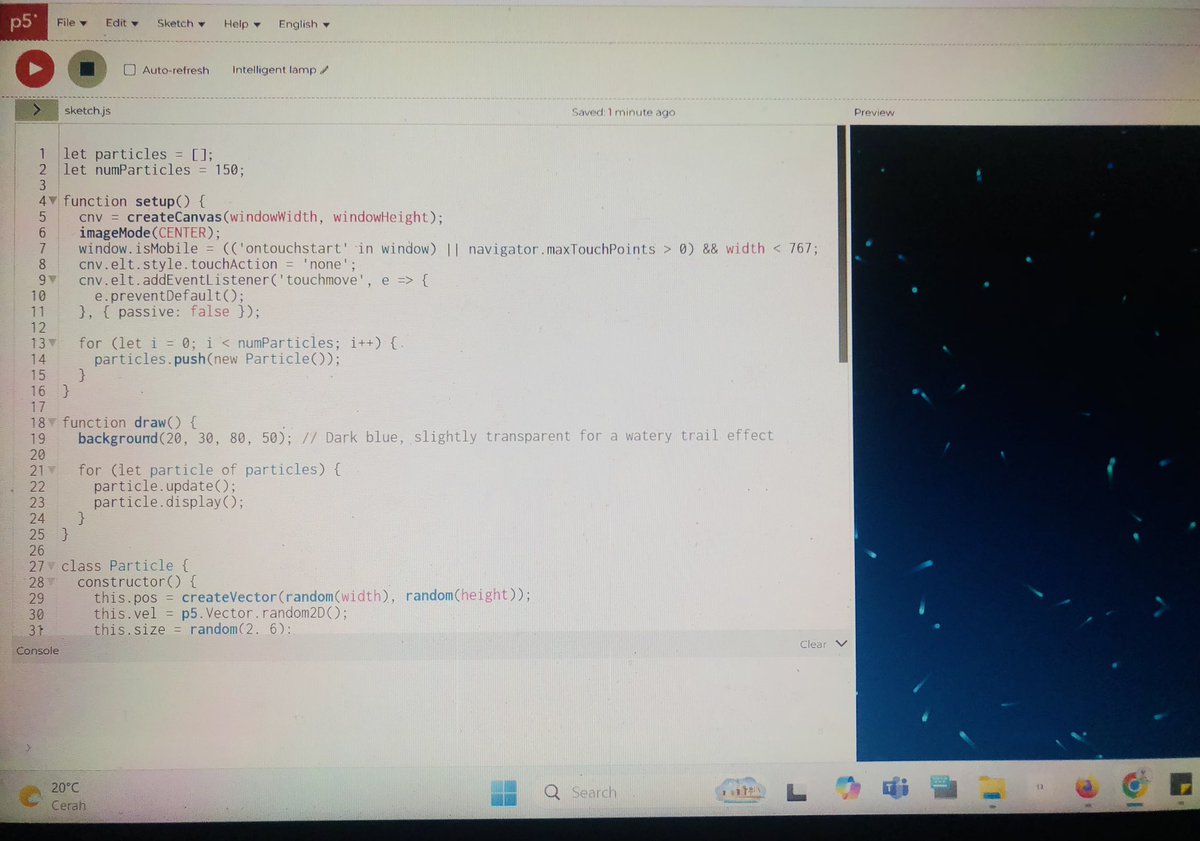The width and height of the screenshot is (1200, 841).
Task: Fold the touchmove listener at line 9
Action: click(54, 281)
